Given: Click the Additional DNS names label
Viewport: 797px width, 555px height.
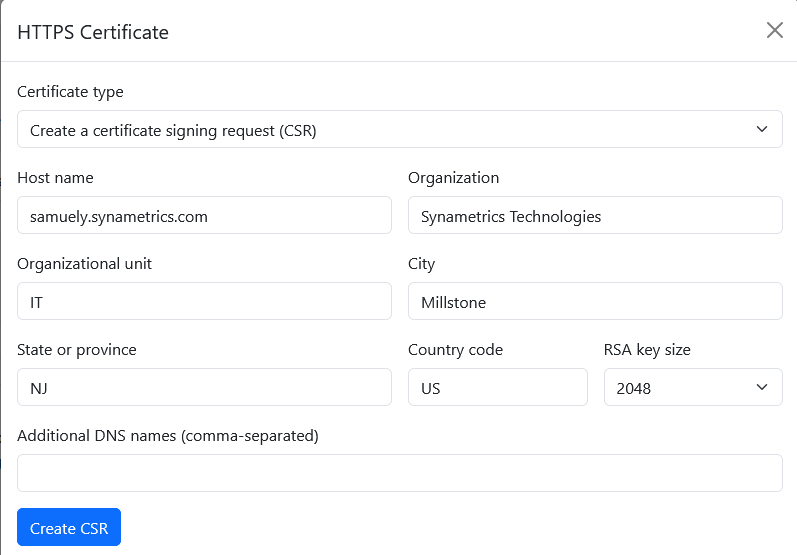Looking at the screenshot, I should (168, 436).
